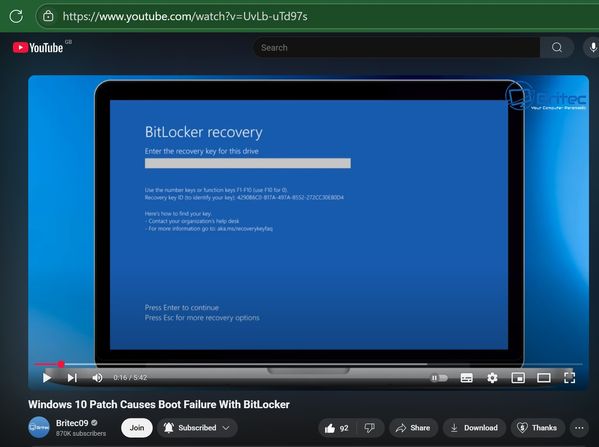The height and width of the screenshot is (447, 599).
Task: Open the more actions ellipsis menu
Action: point(579,428)
